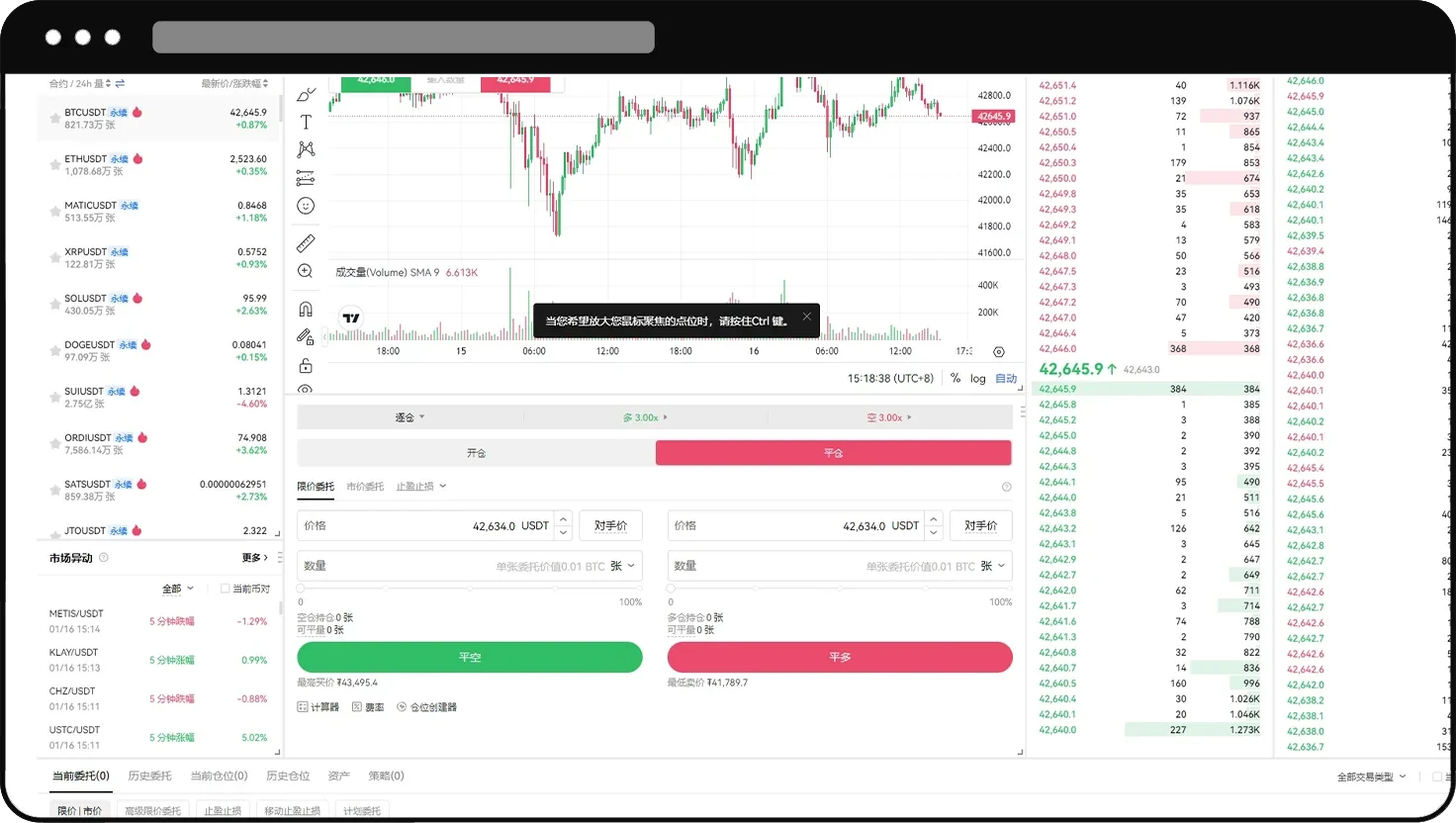Select the emoji annotation tool

(305, 206)
